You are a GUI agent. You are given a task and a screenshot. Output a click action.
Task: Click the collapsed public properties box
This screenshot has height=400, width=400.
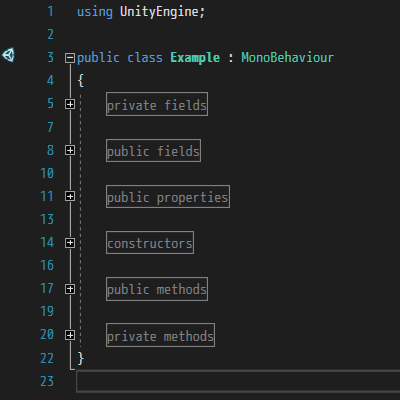click(168, 197)
